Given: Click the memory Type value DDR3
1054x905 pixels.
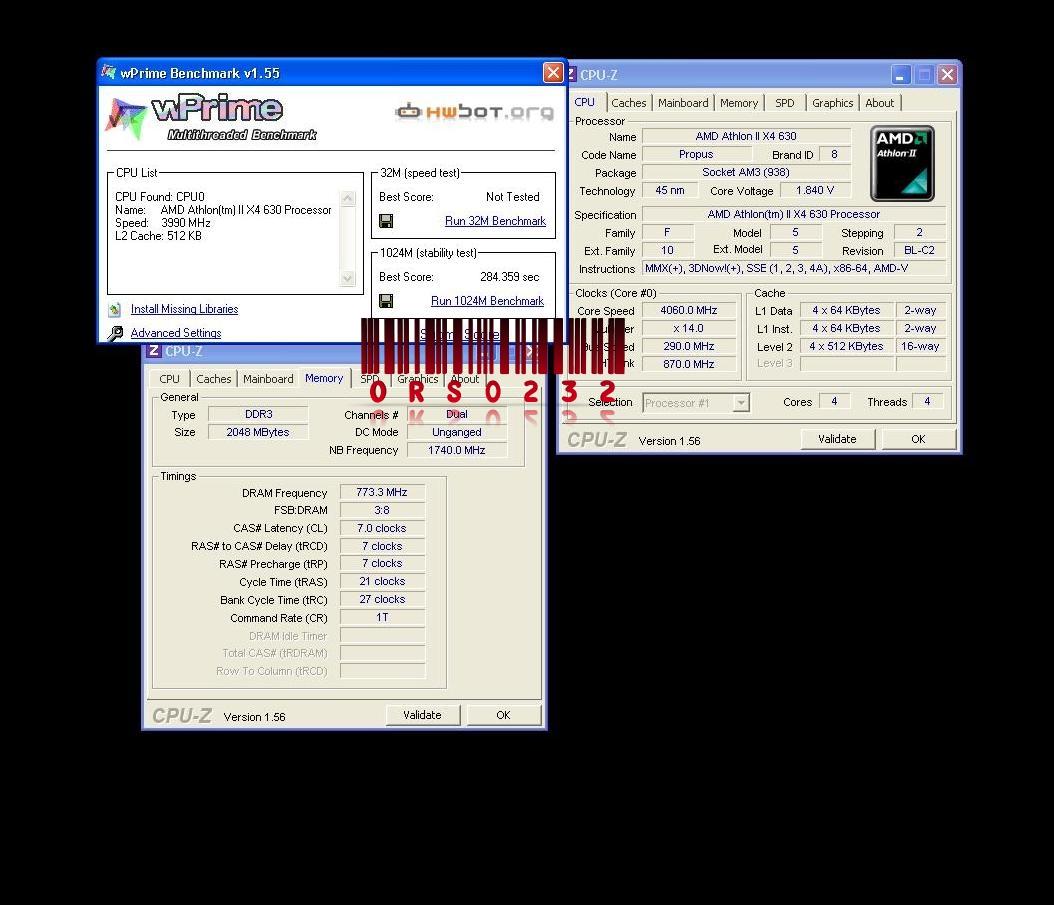Looking at the screenshot, I should point(258,414).
